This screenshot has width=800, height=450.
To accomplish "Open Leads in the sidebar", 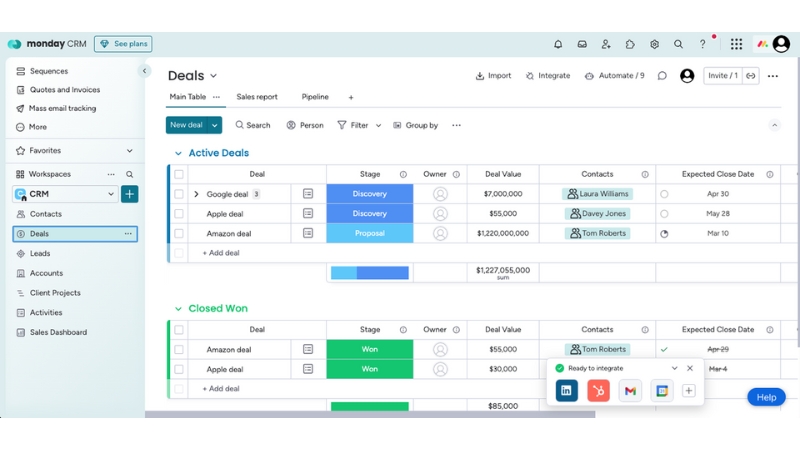I will tap(40, 254).
